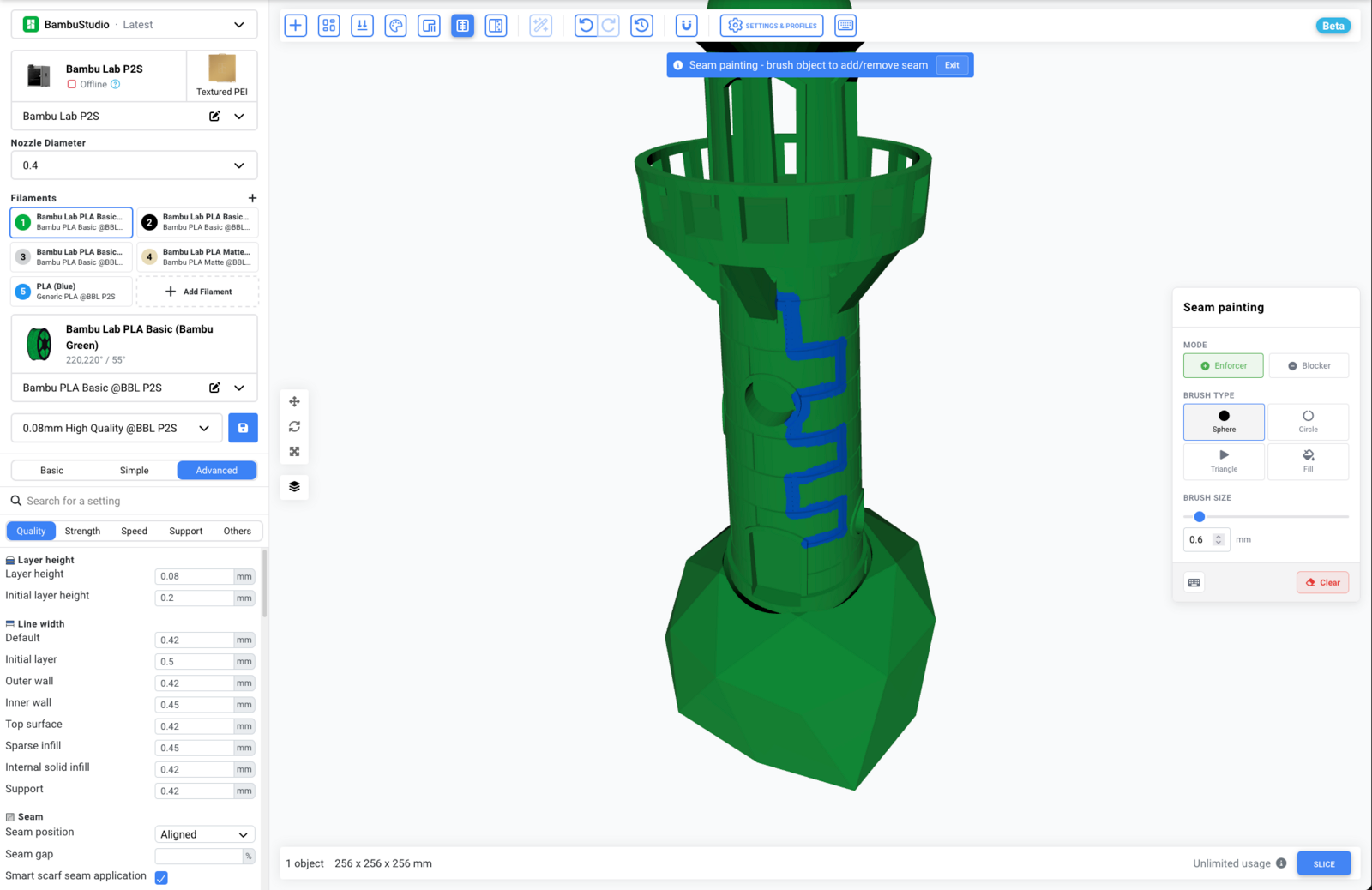Click the layers stack icon on the viewport
Screen dimensions: 1372x890
[x=295, y=486]
